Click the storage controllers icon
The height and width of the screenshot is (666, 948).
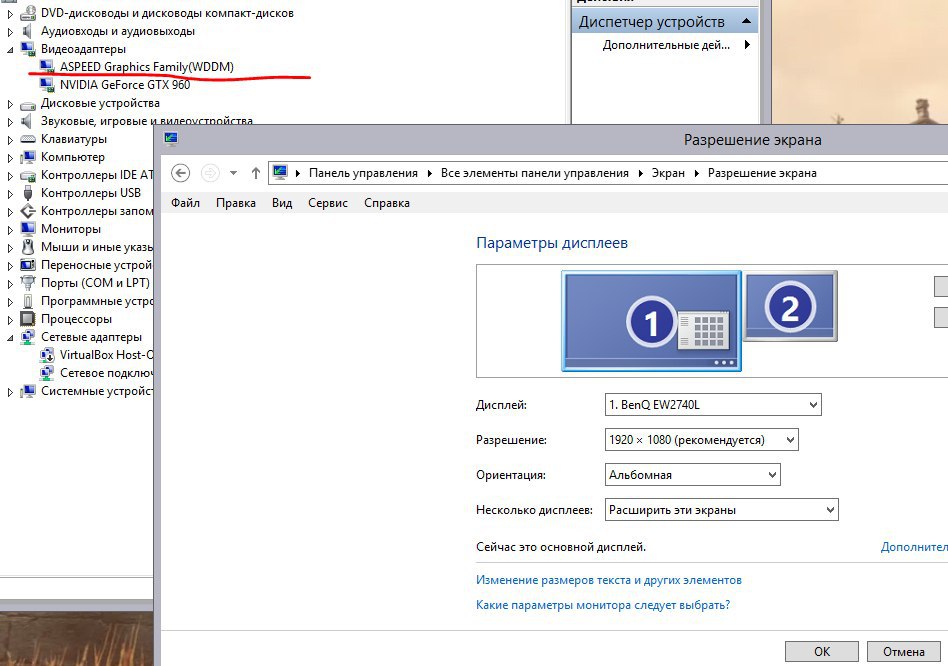pyautogui.click(x=28, y=211)
